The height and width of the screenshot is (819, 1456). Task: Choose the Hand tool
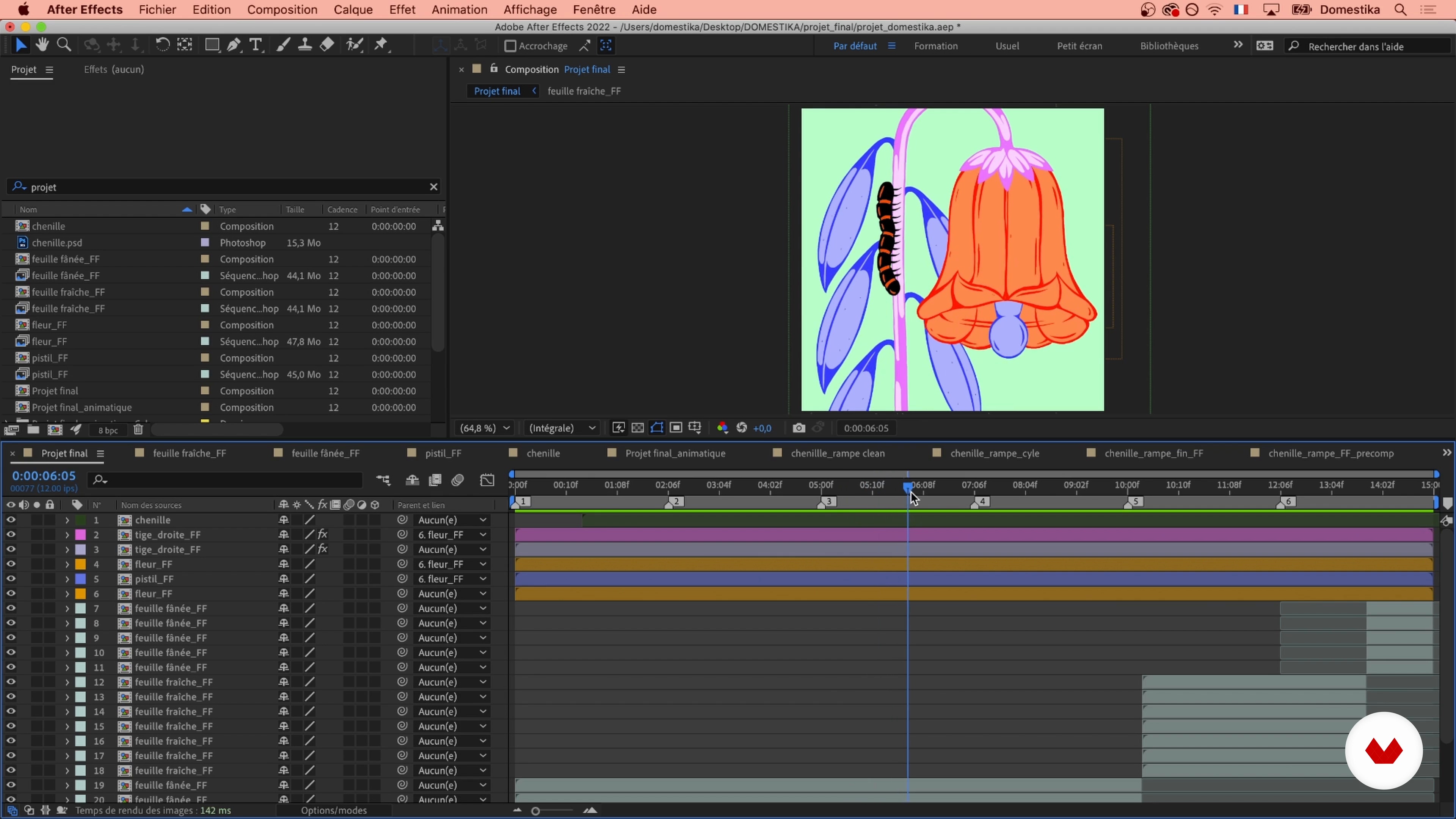pyautogui.click(x=42, y=45)
